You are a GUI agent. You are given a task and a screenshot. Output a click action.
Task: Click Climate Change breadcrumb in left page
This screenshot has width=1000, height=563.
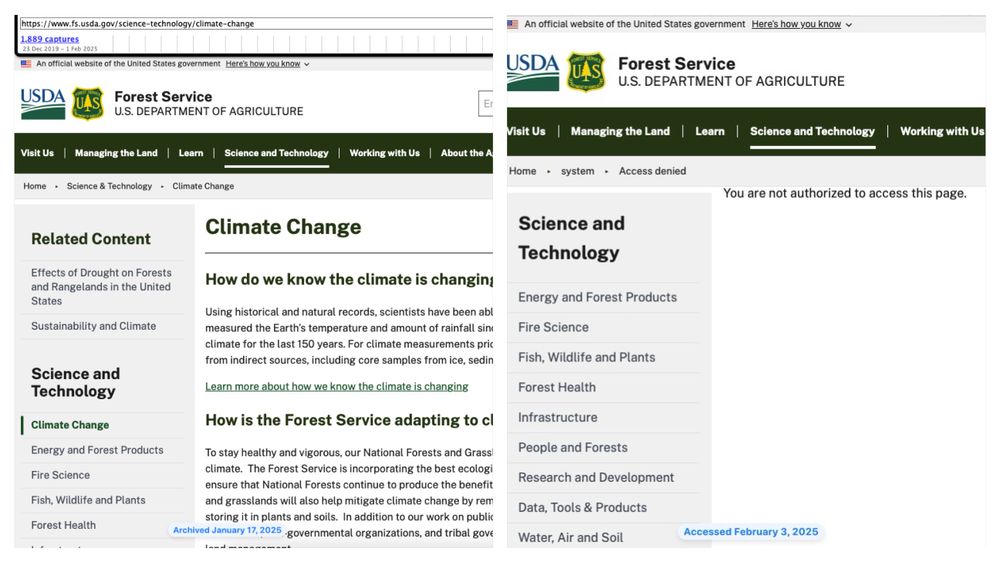(203, 186)
